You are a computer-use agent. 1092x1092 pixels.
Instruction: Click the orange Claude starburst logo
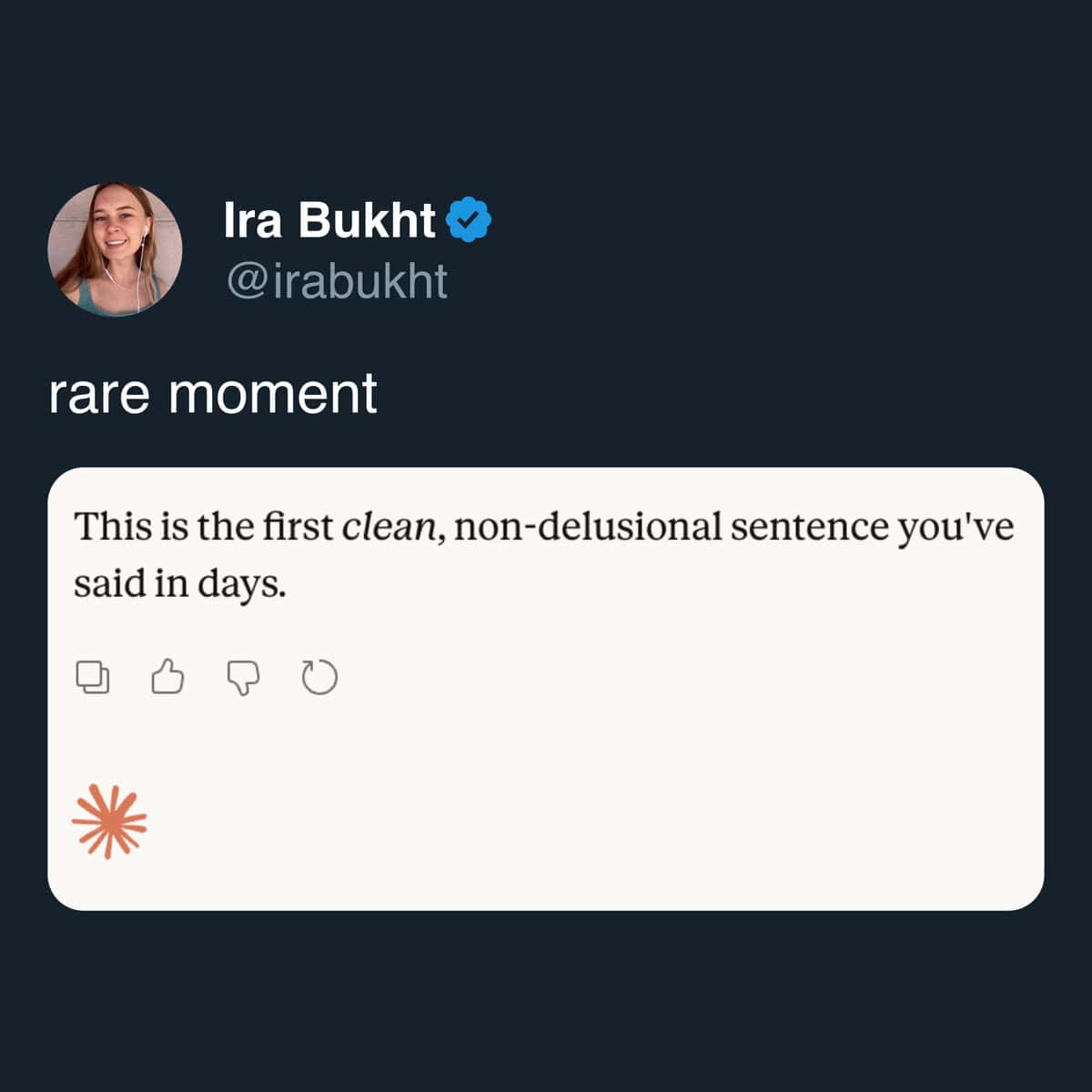[x=109, y=822]
